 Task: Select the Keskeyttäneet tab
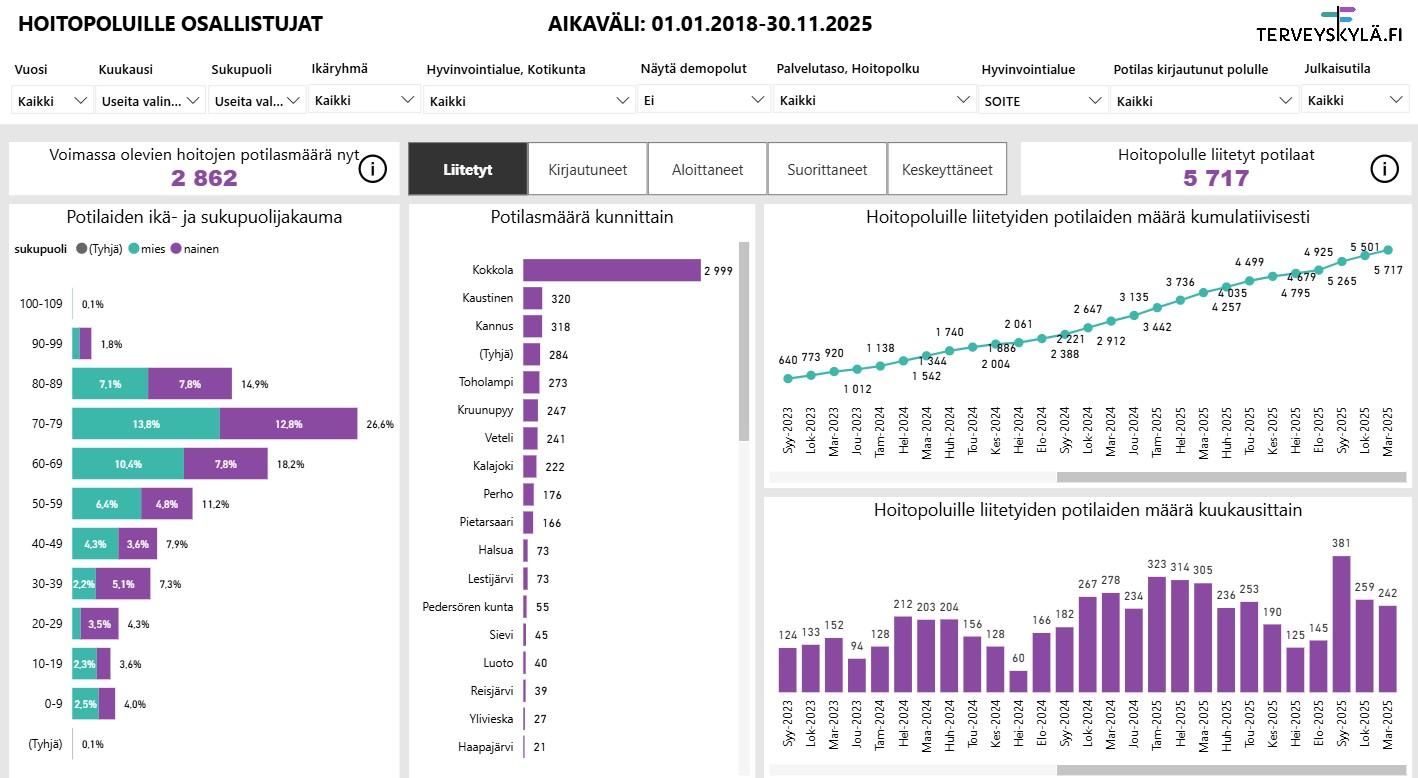[947, 169]
